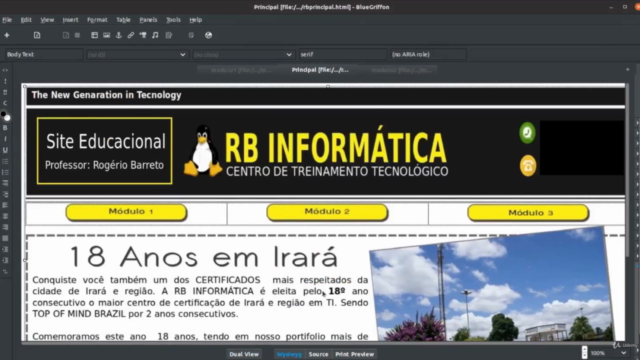Image resolution: width=640 pixels, height=360 pixels.
Task: Click the tilted sky photo thumbnail
Action: pos(492,284)
